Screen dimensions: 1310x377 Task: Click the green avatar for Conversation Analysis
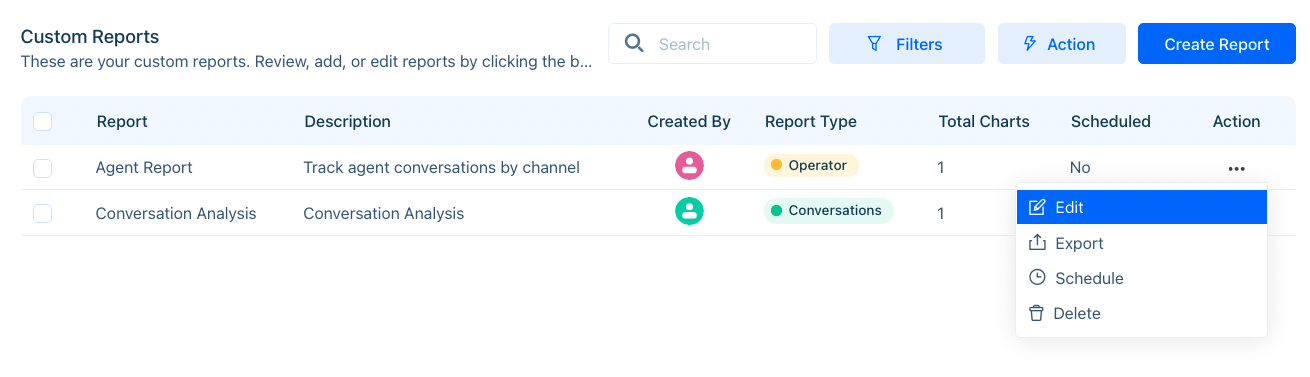[689, 211]
